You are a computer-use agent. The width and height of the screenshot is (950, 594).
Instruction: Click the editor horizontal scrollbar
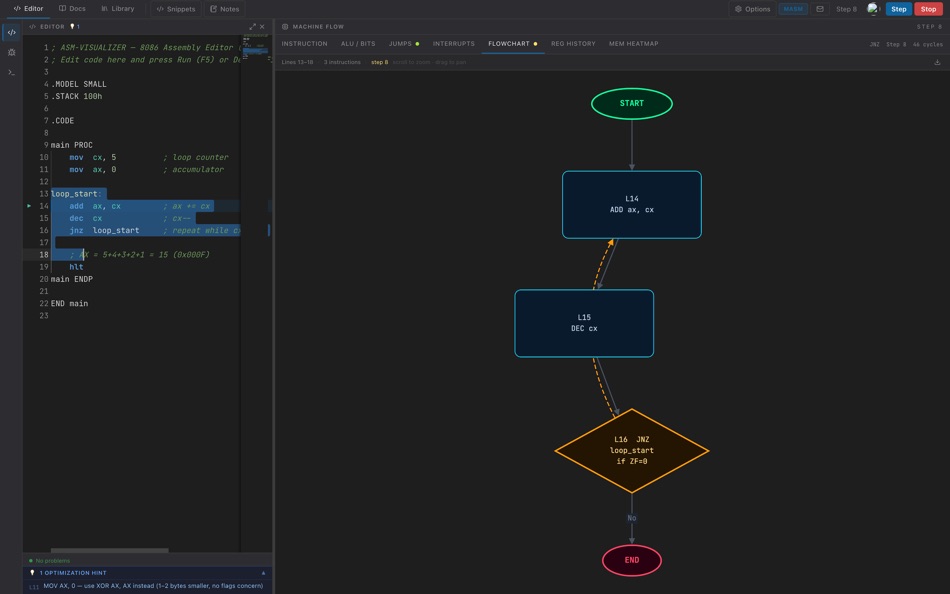tap(110, 550)
